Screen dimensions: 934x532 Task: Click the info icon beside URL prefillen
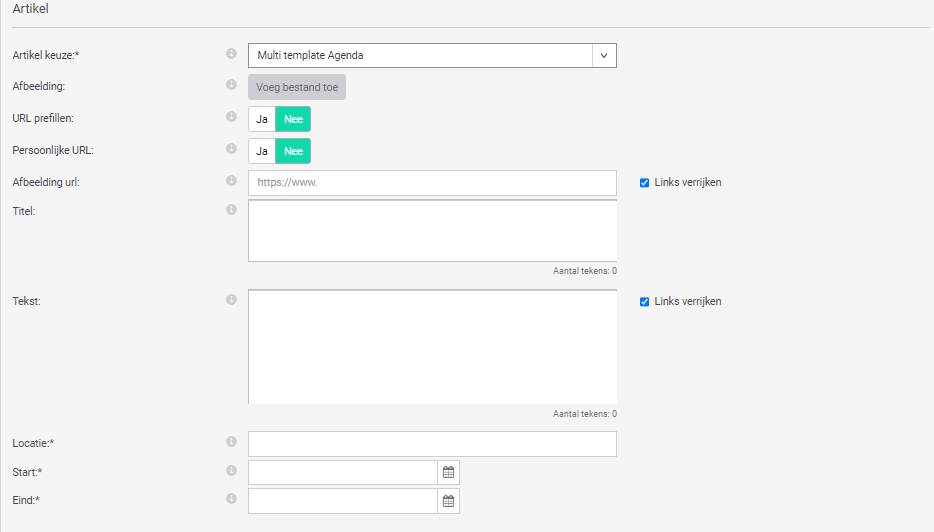231,117
